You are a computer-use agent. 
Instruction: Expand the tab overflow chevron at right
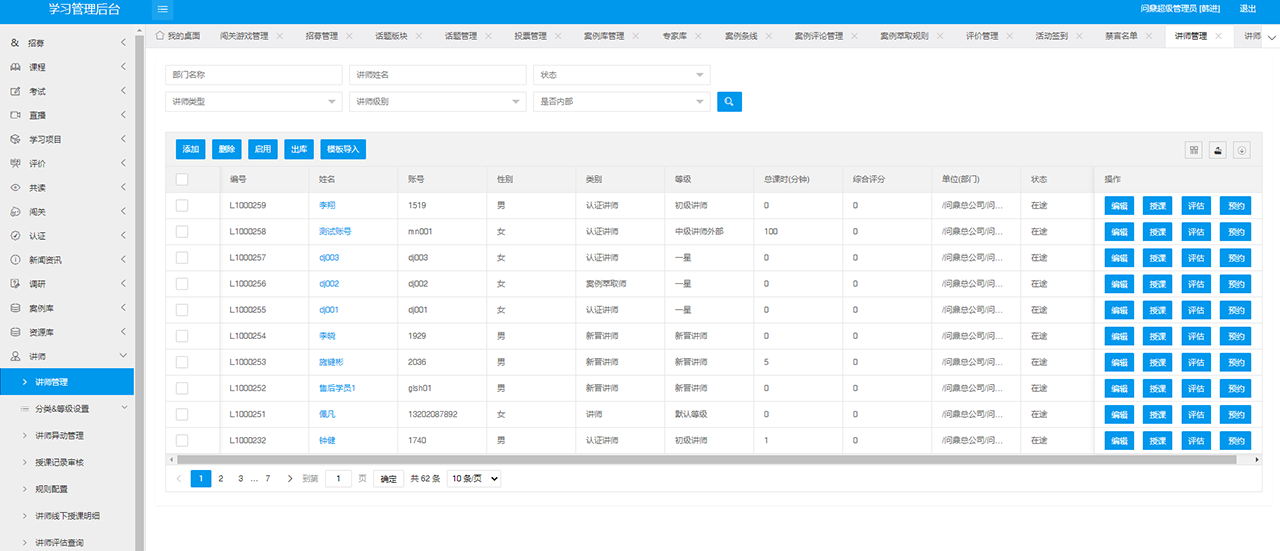pos(1271,37)
